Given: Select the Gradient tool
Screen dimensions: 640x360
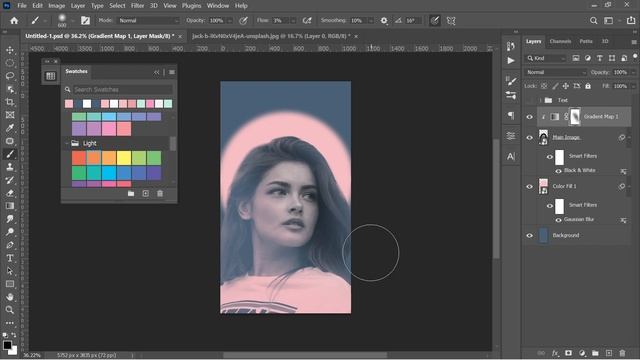Looking at the screenshot, I should (10, 206).
